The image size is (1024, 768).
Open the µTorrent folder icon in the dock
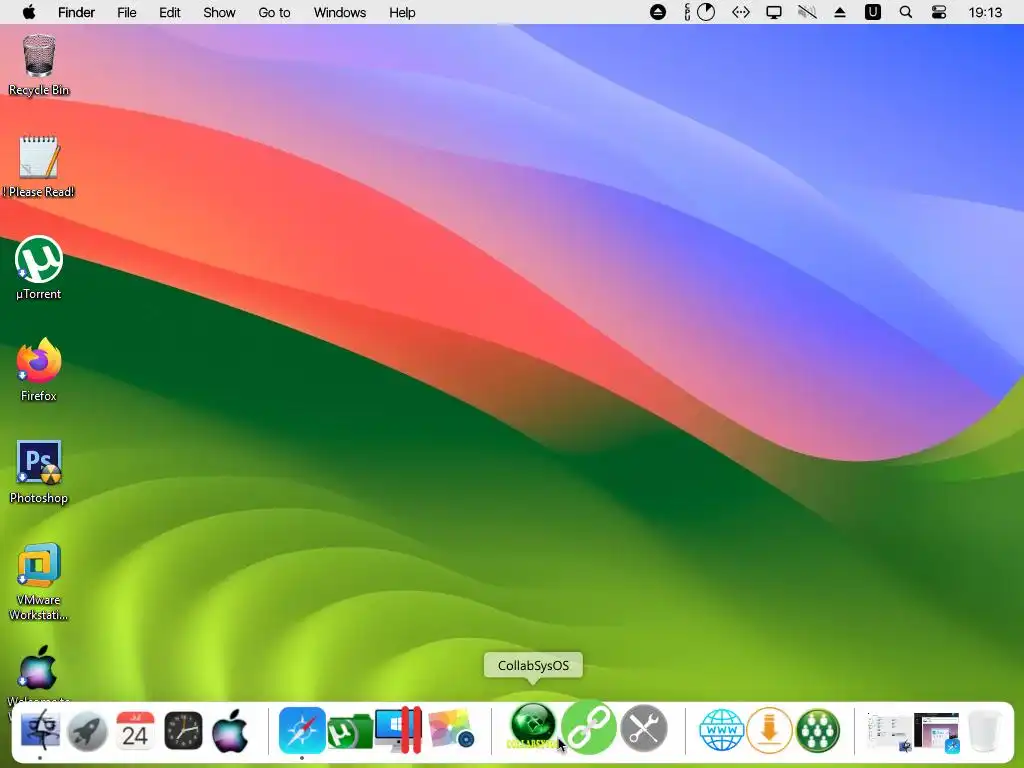click(x=349, y=731)
